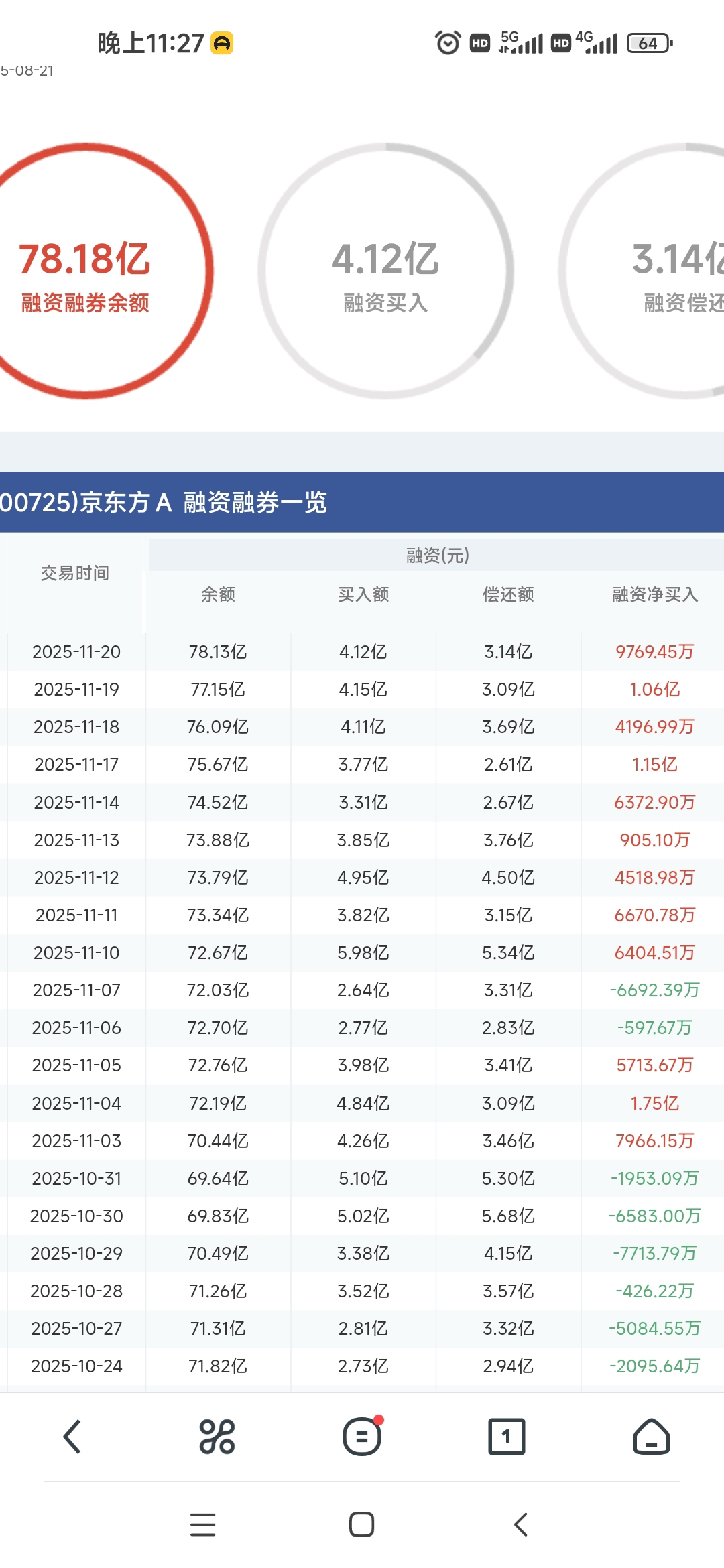Tap the 融资净买入 column header
The height and width of the screenshot is (1568, 724).
pyautogui.click(x=655, y=594)
